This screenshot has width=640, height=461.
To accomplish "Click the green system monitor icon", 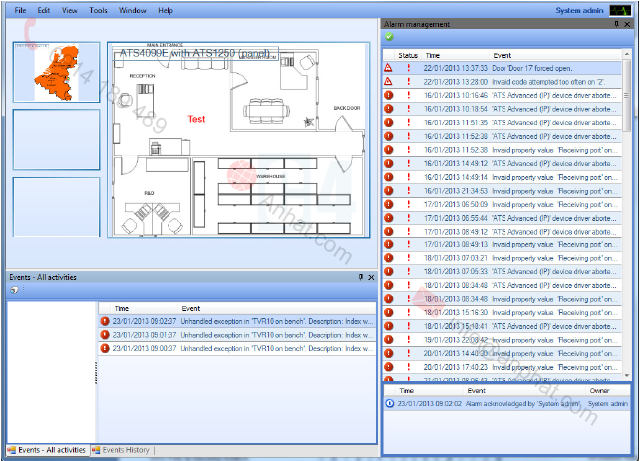I will 620,10.
